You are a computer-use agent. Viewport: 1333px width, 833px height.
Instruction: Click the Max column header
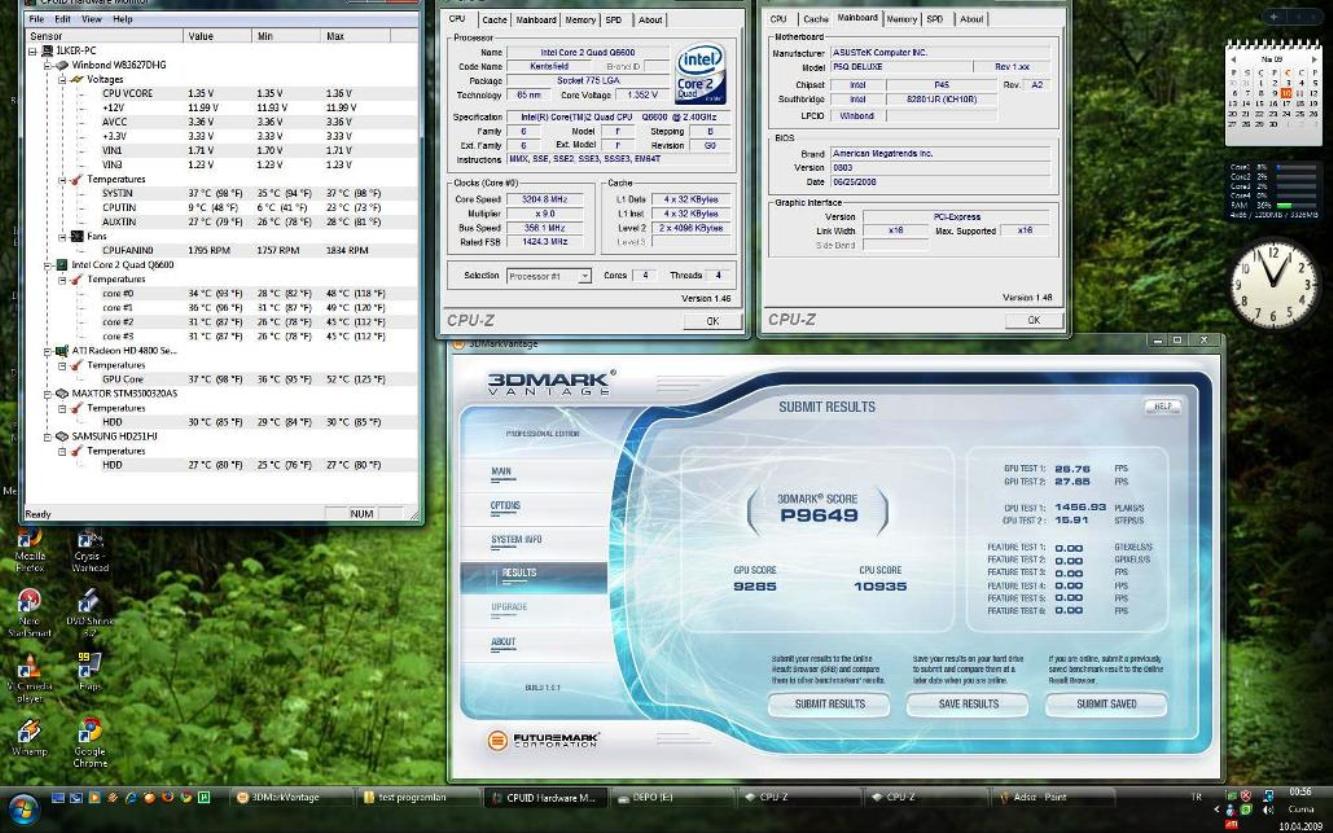pos(356,36)
